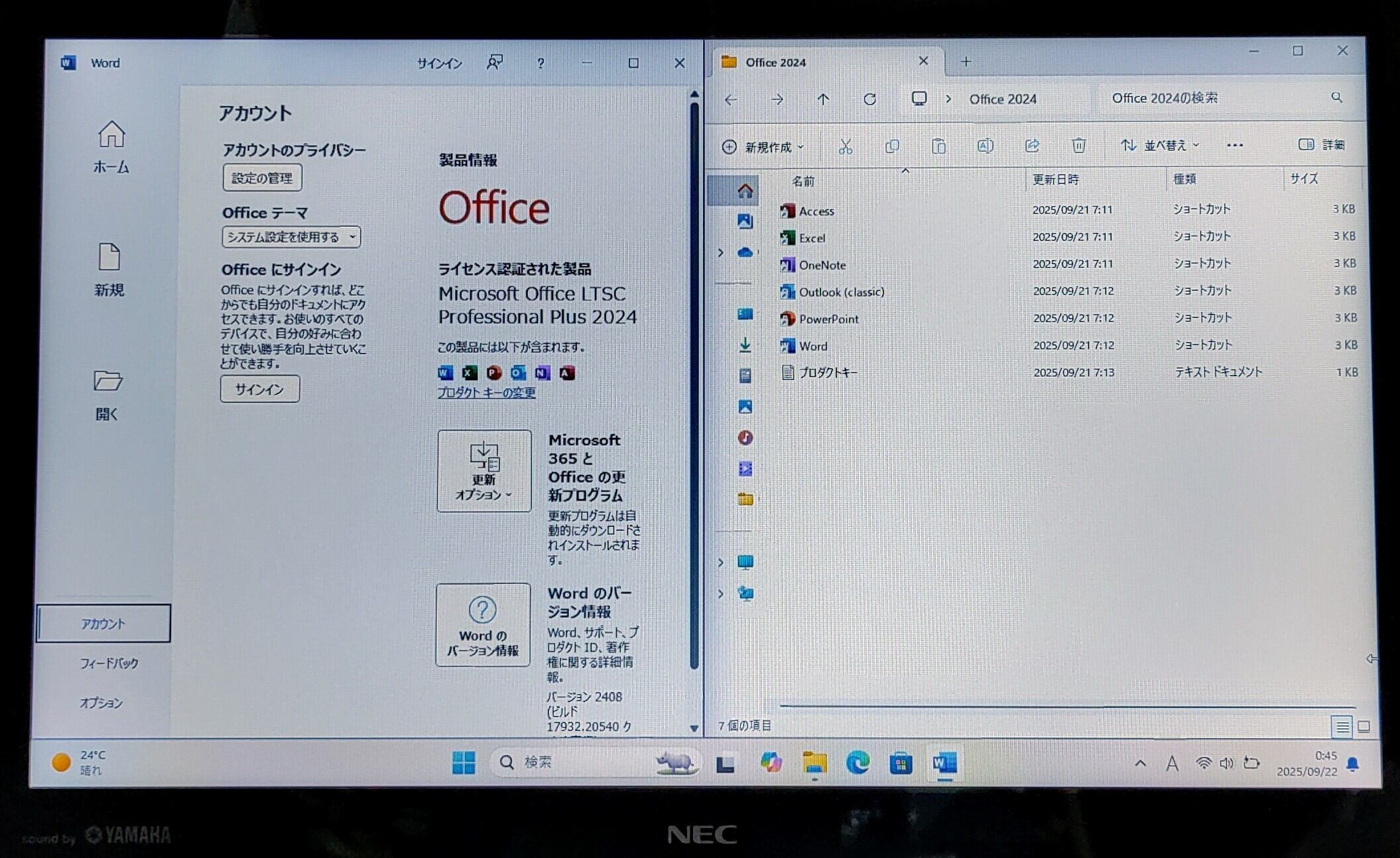Image resolution: width=1400 pixels, height=858 pixels.
Task: Toggle the details pane button
Action: point(1321,145)
